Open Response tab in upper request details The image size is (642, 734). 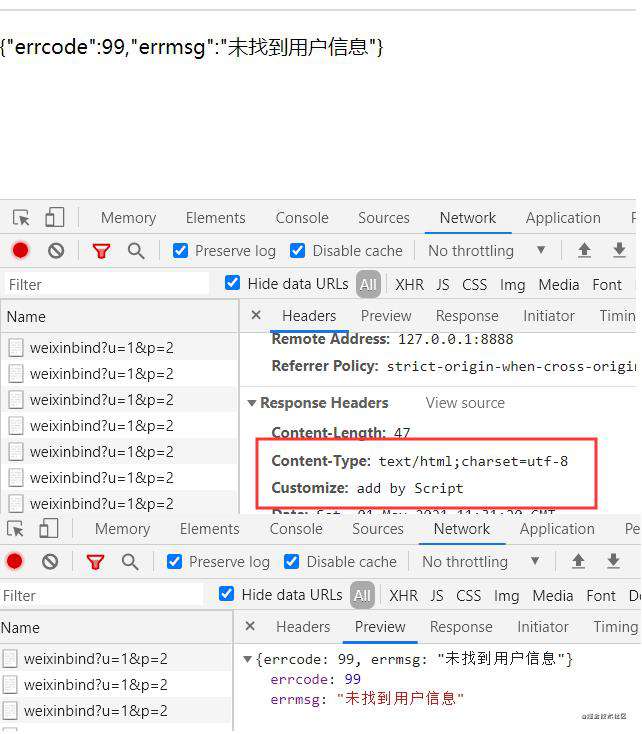click(467, 316)
